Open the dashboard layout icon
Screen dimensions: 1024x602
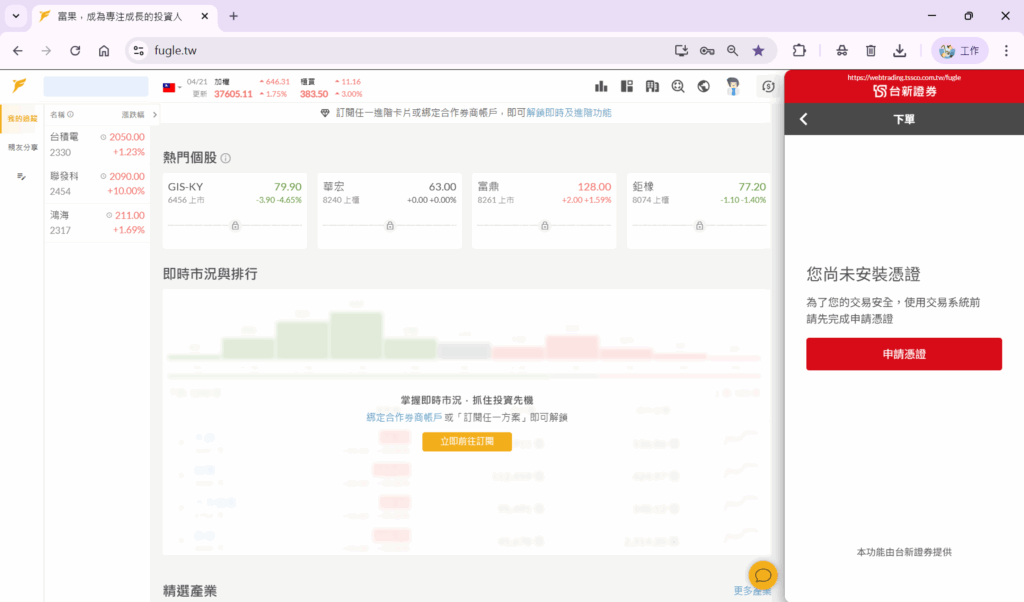point(627,87)
